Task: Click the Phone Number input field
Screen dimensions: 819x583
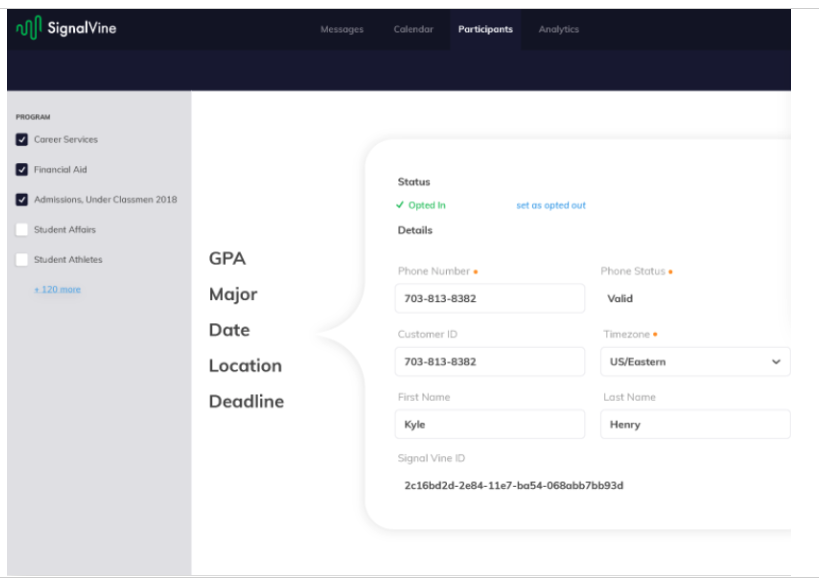Action: click(490, 296)
